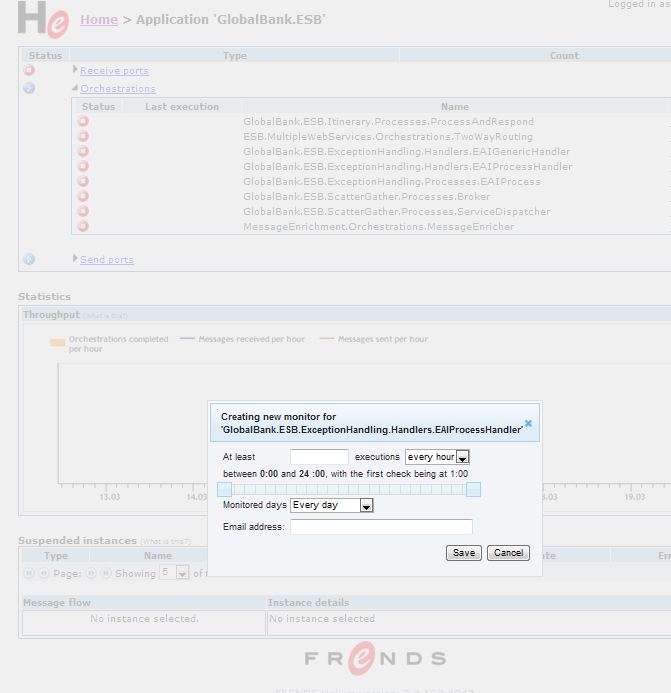
Task: Click blue status icon for Send ports
Action: click(29, 259)
